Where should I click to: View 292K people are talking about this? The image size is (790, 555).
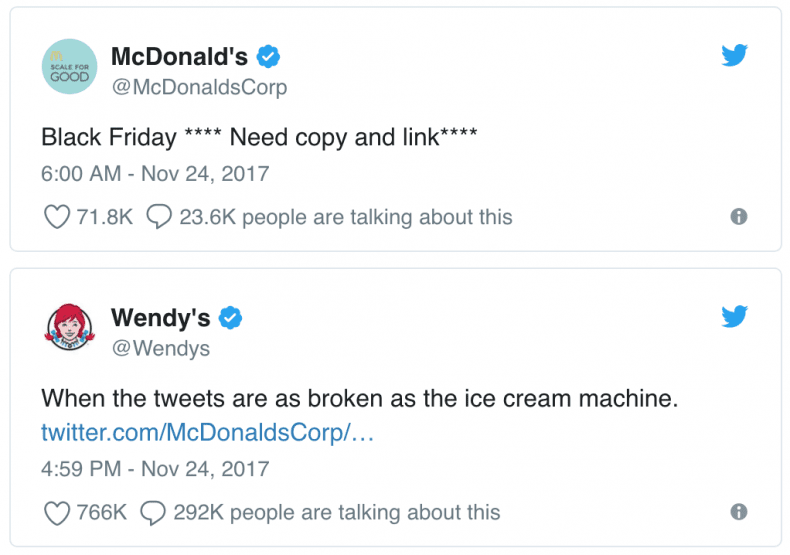(336, 513)
